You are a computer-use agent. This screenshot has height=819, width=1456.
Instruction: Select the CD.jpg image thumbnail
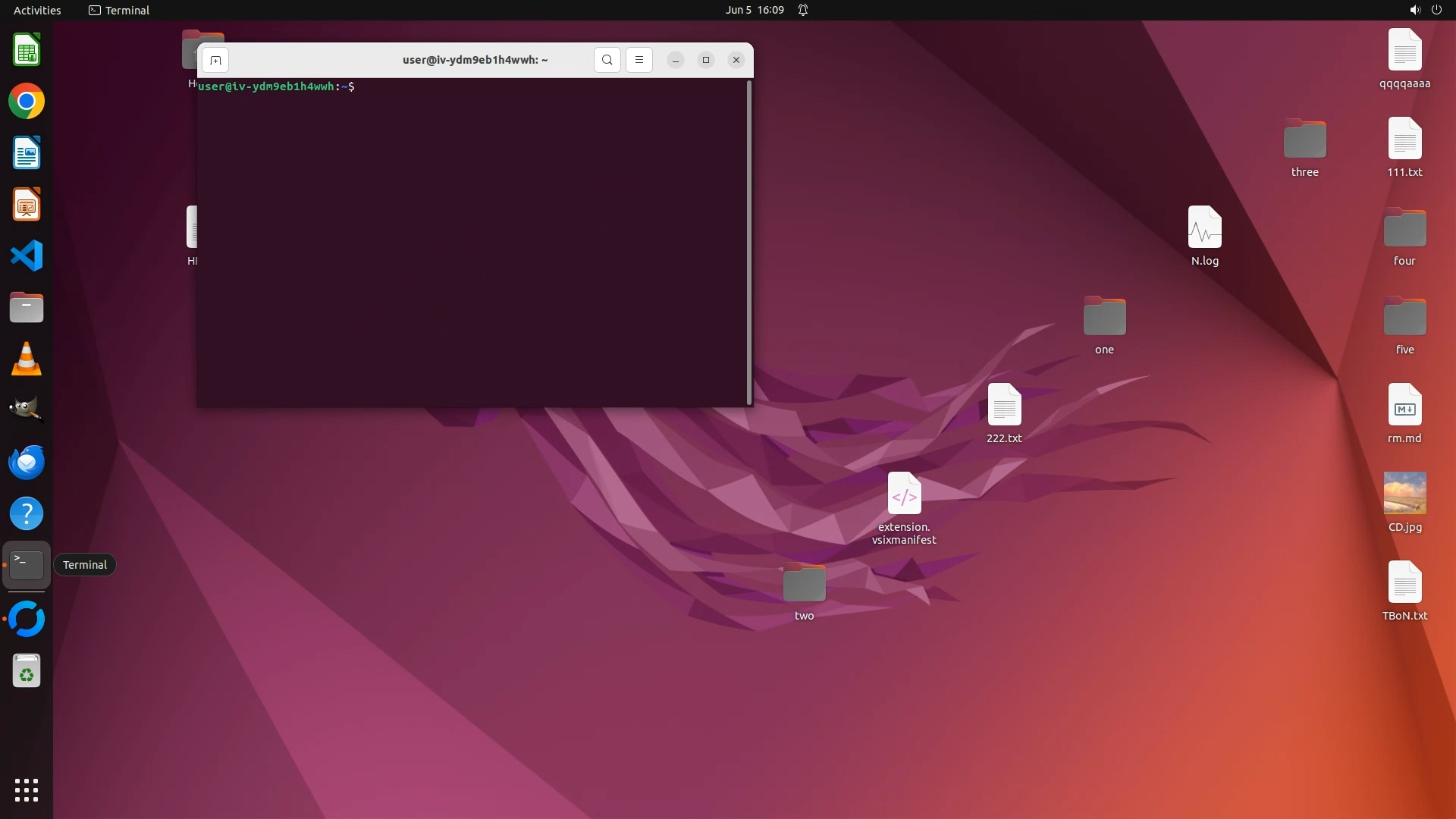coord(1404,493)
